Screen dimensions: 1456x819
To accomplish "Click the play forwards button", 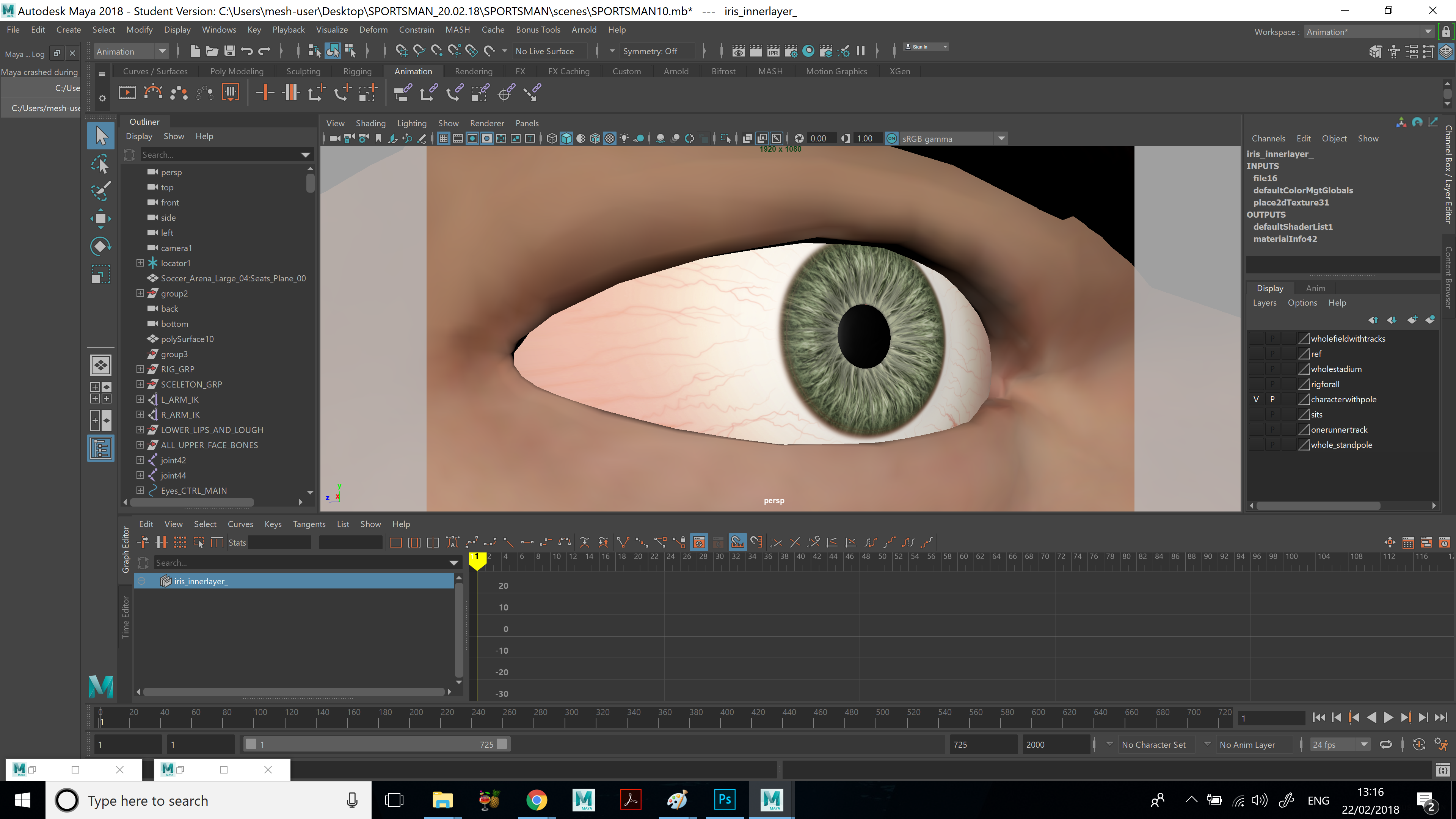I will [1388, 718].
